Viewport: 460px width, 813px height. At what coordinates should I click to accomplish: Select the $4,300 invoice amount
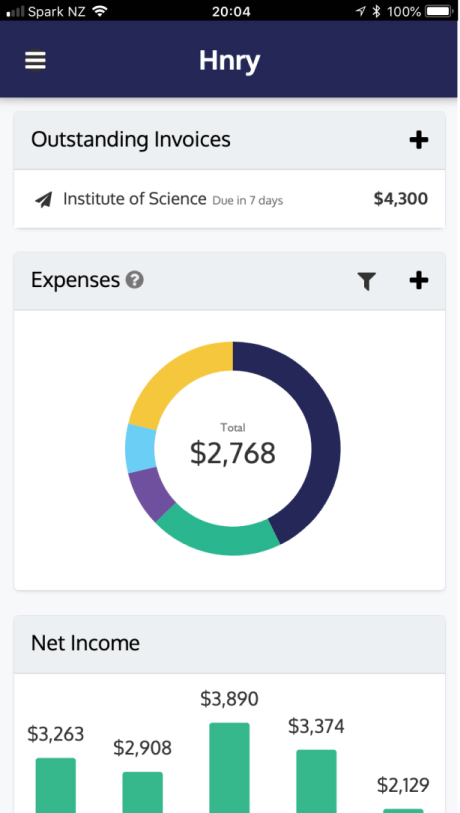click(400, 199)
